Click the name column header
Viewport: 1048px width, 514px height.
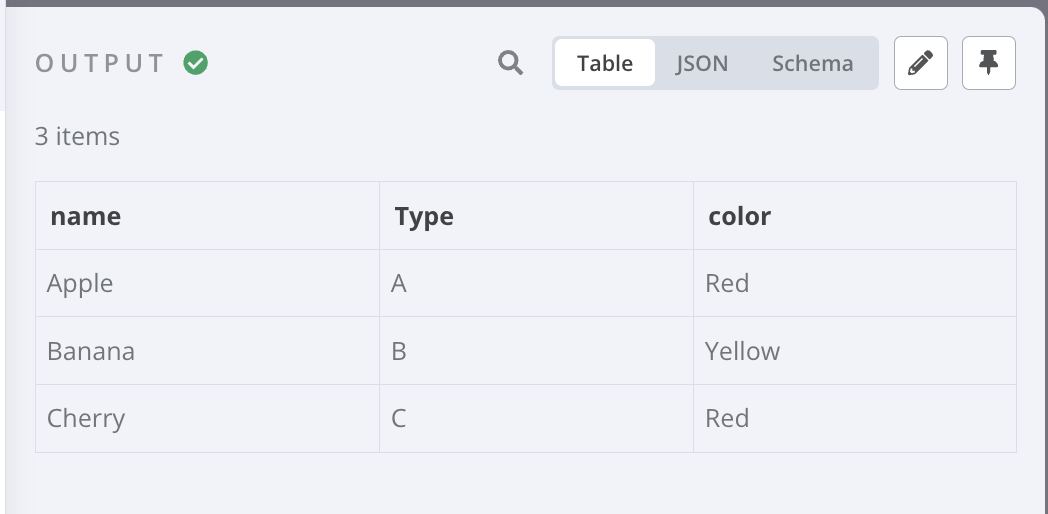tap(207, 216)
